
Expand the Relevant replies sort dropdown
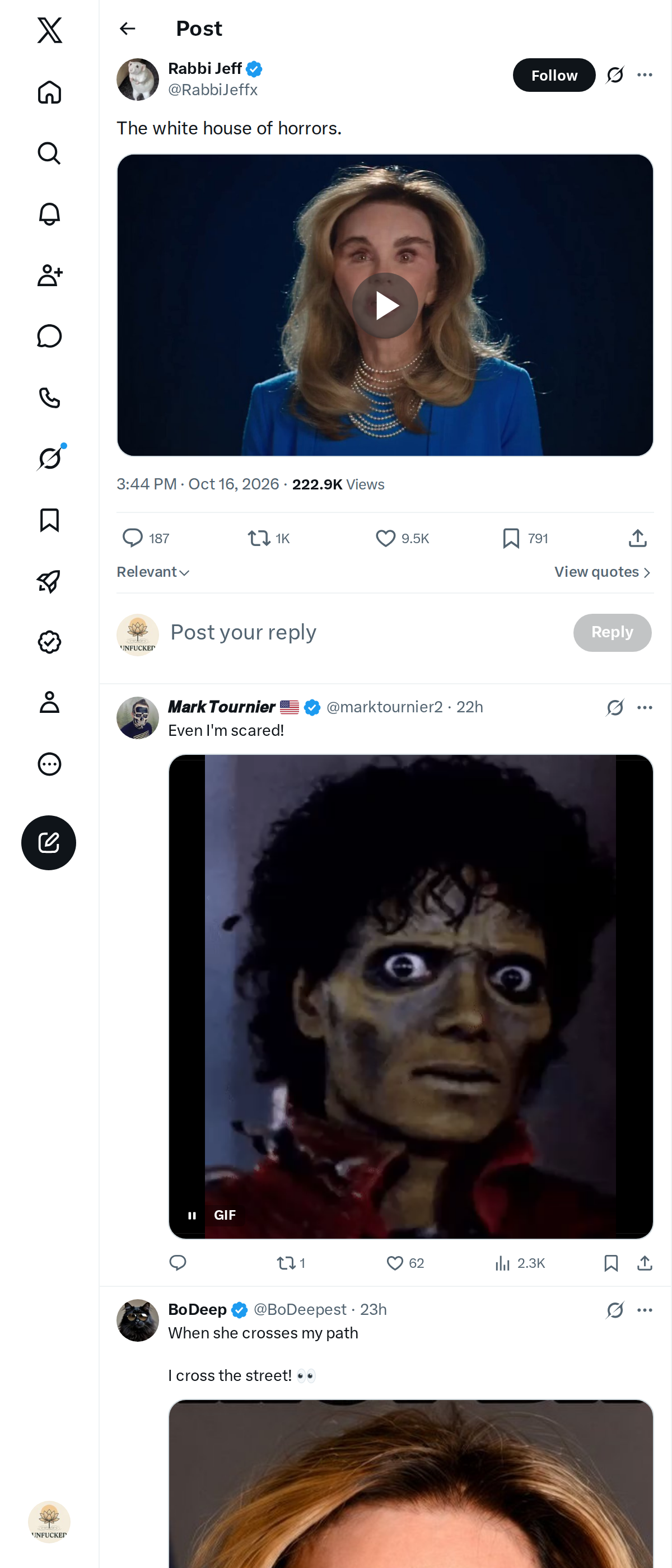[x=153, y=572]
